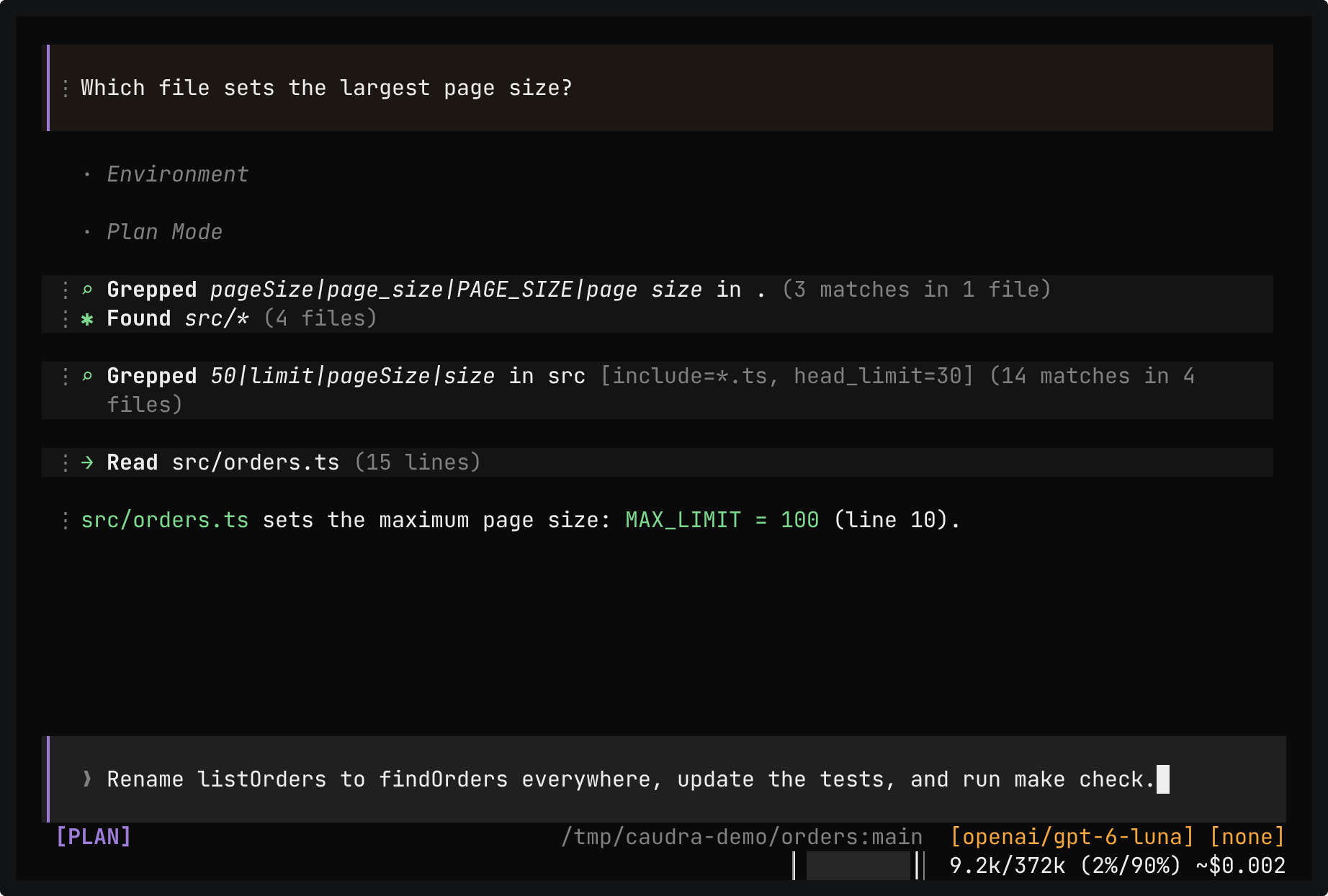Click the green asterisk icon beside 'Found src/*'

coord(87,318)
